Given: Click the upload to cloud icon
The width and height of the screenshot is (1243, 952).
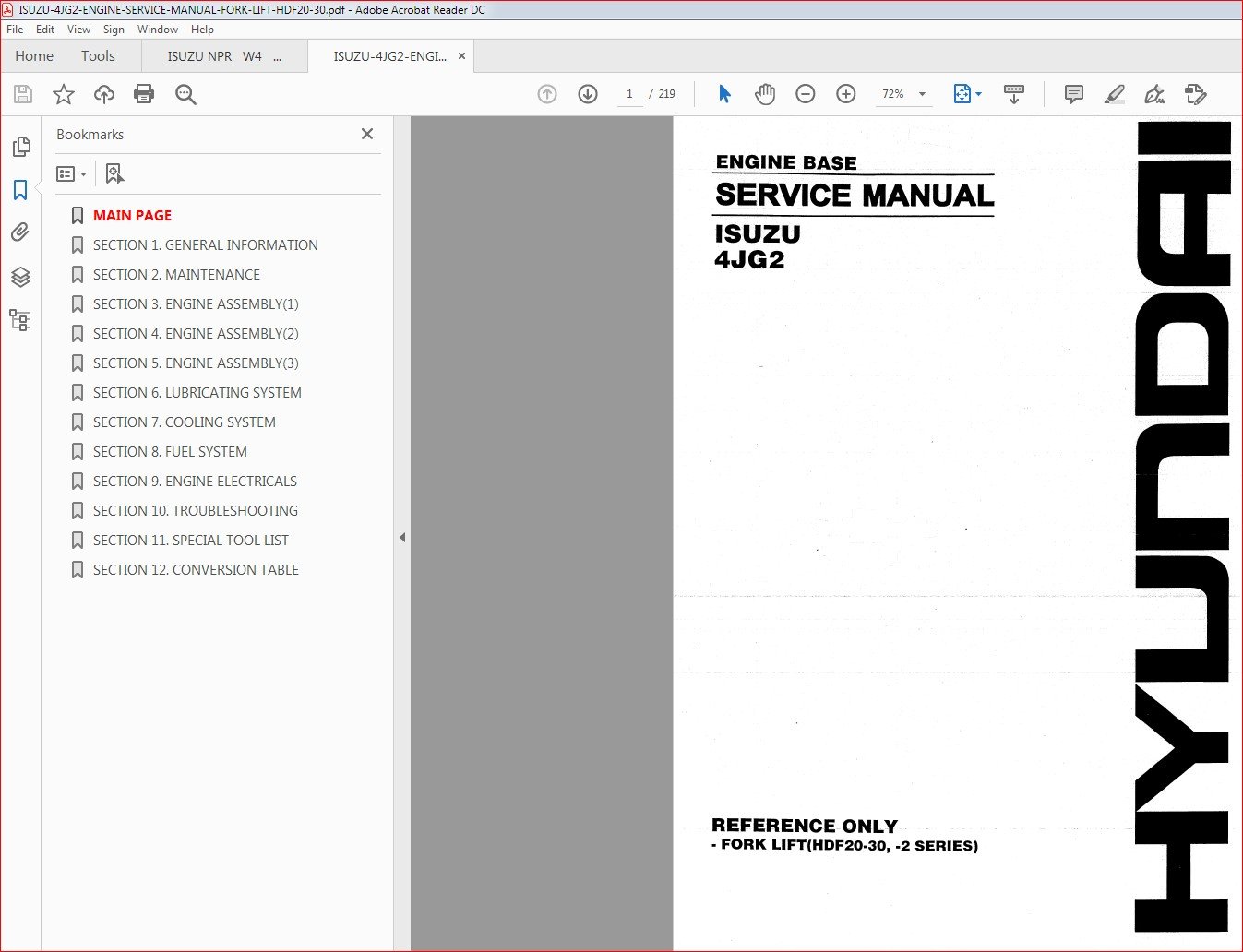Looking at the screenshot, I should (x=104, y=94).
